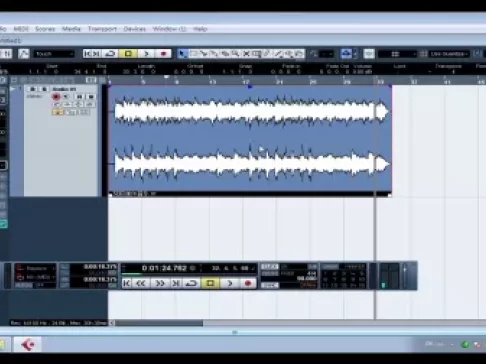Select the Mute (X) tool in toolbar
Screen dimensions: 486x364
246,54
